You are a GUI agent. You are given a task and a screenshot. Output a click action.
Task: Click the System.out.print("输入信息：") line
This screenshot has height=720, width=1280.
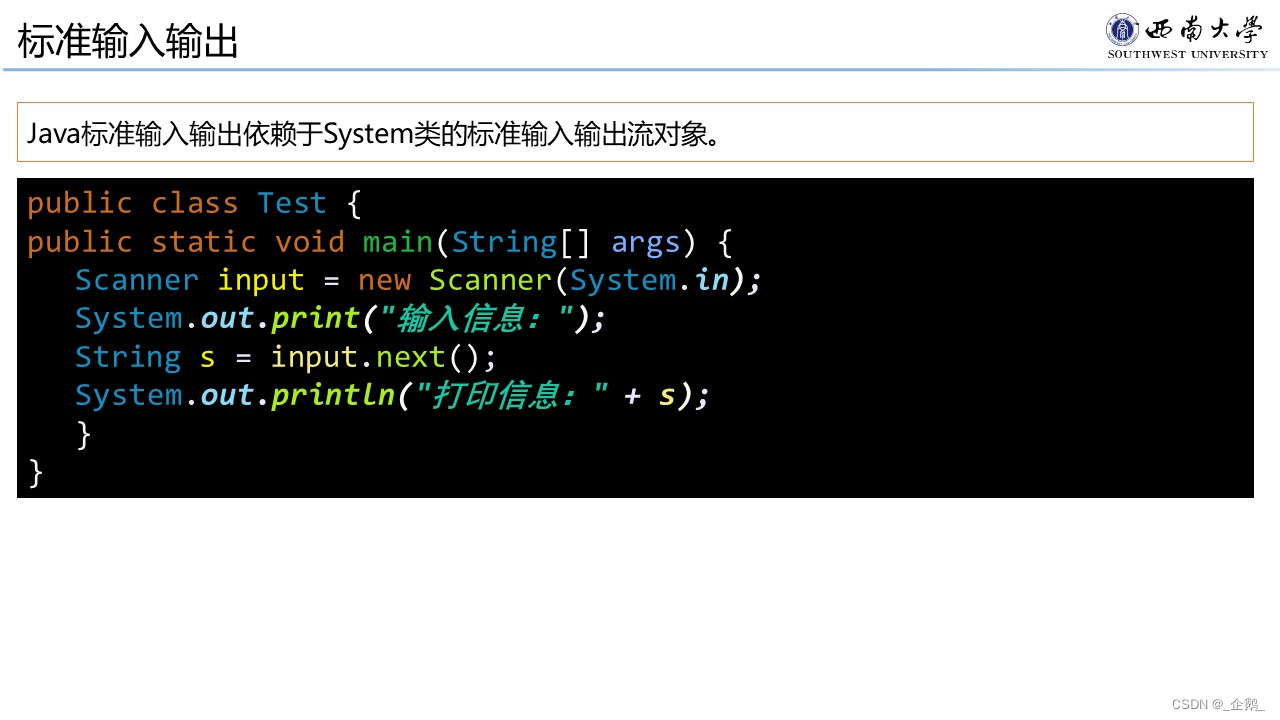[x=341, y=318]
